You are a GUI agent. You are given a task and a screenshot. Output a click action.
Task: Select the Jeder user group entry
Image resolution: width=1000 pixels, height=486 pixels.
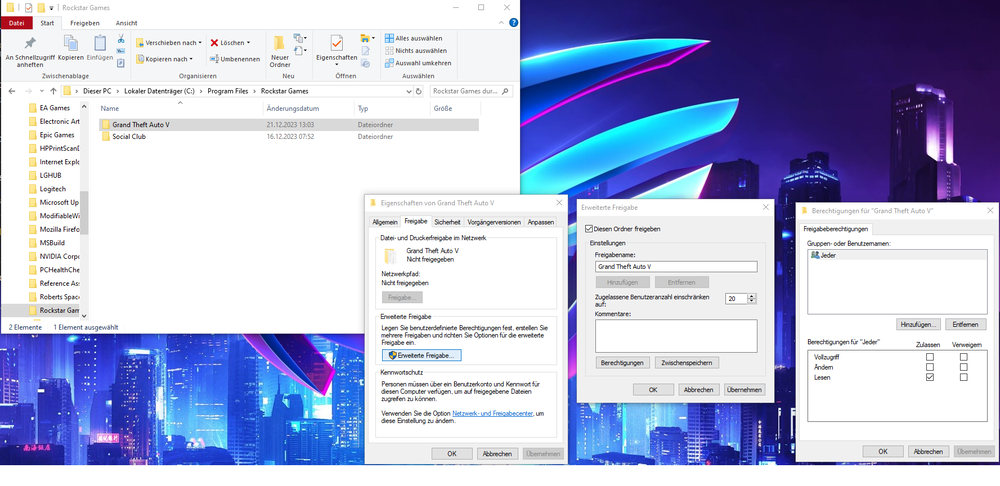point(897,255)
